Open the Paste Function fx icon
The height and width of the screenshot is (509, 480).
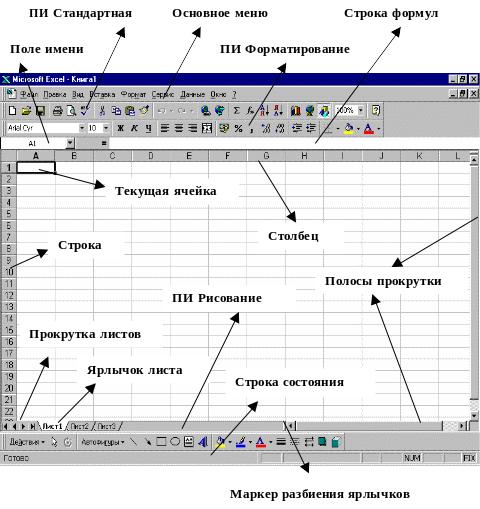(x=250, y=111)
